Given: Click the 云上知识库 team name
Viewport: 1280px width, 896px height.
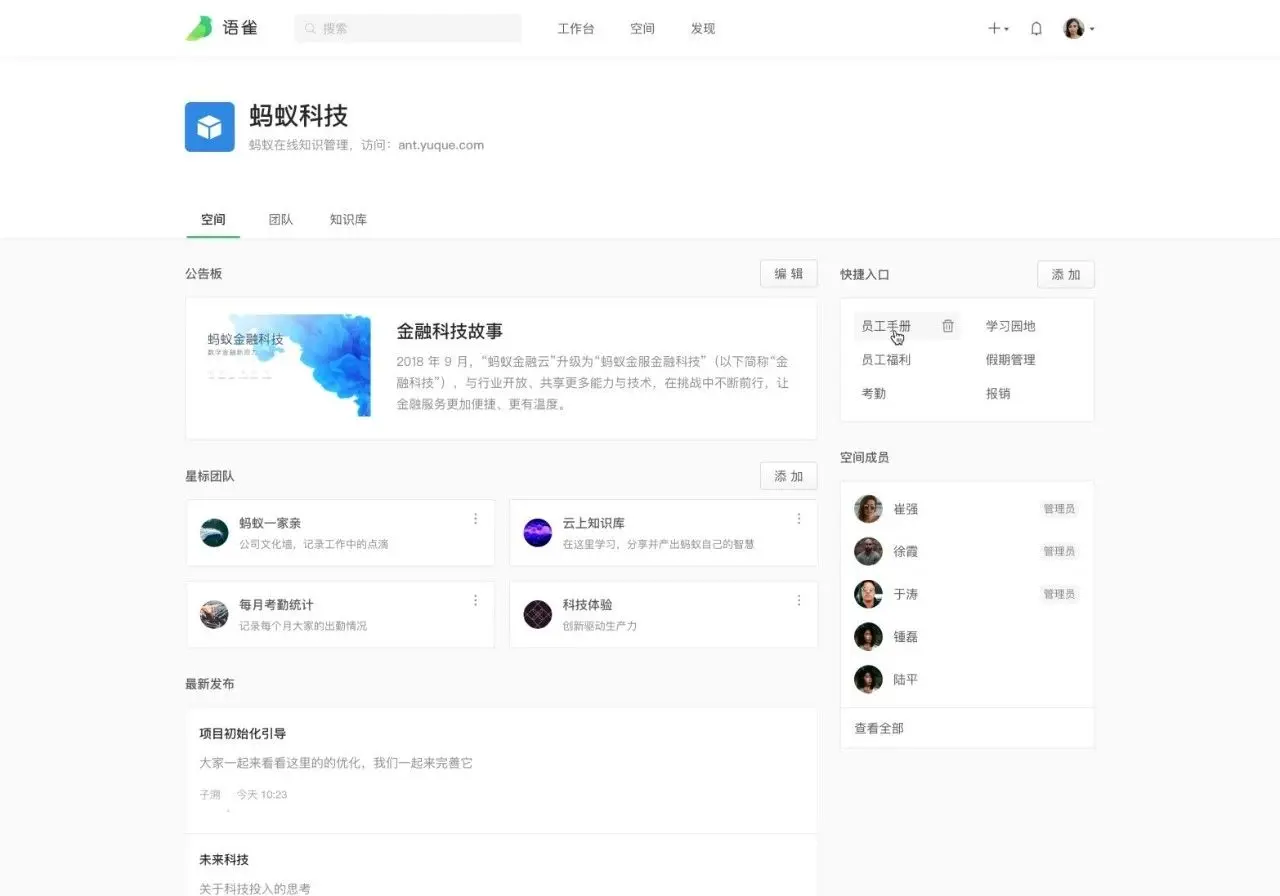Looking at the screenshot, I should (594, 523).
